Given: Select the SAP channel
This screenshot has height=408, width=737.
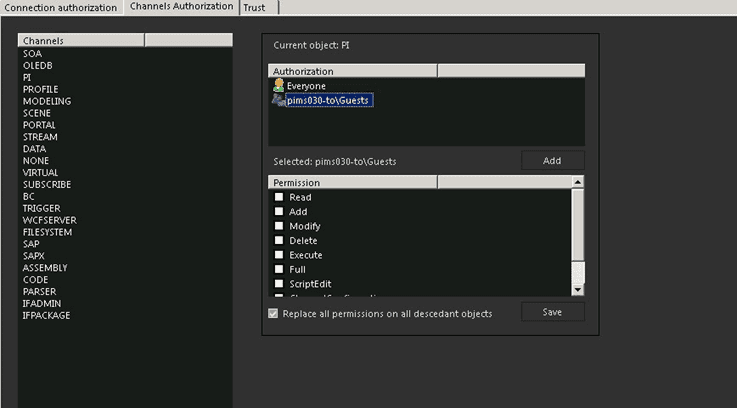Looking at the screenshot, I should coord(31,244).
